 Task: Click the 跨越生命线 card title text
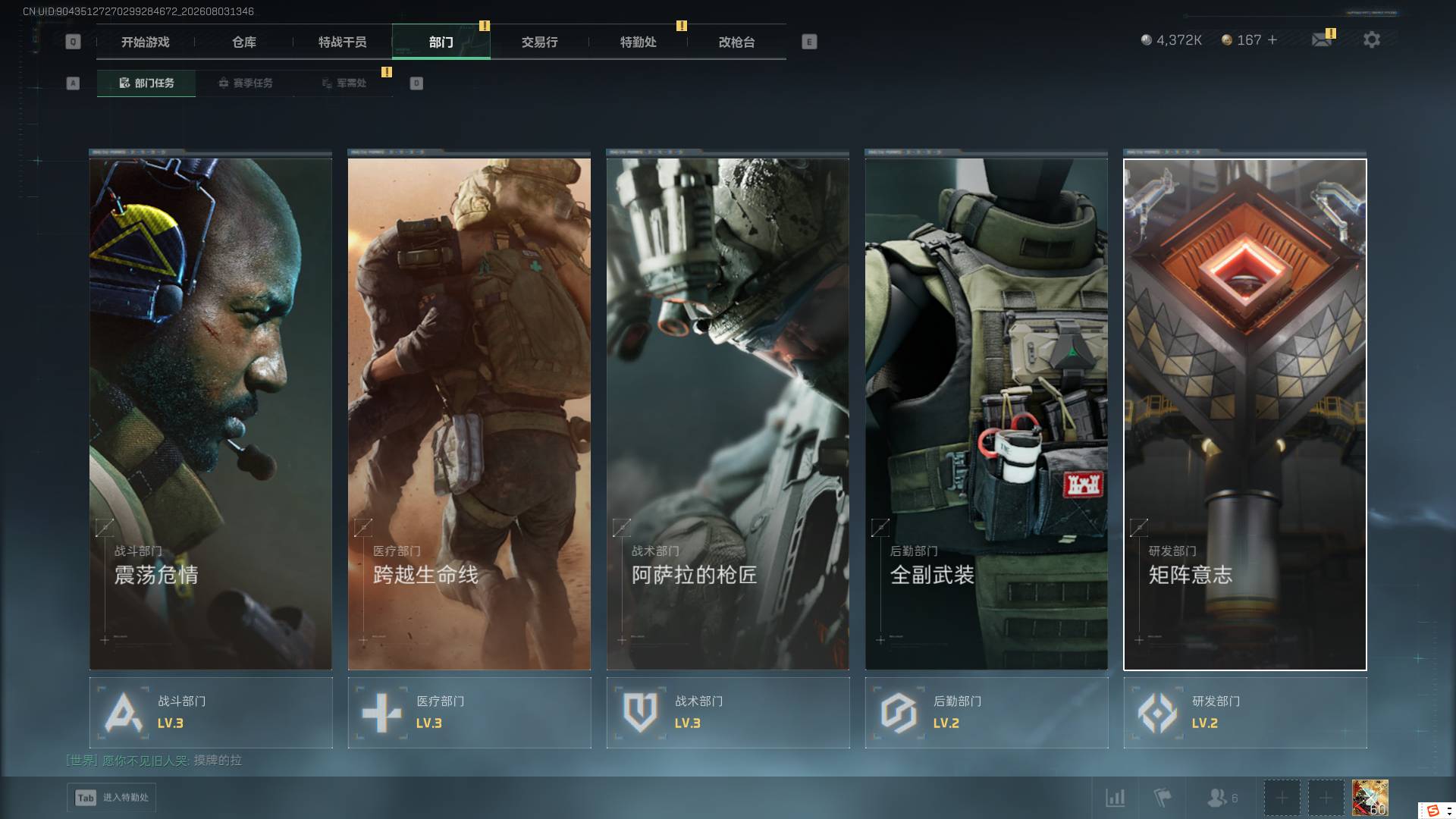pos(425,575)
